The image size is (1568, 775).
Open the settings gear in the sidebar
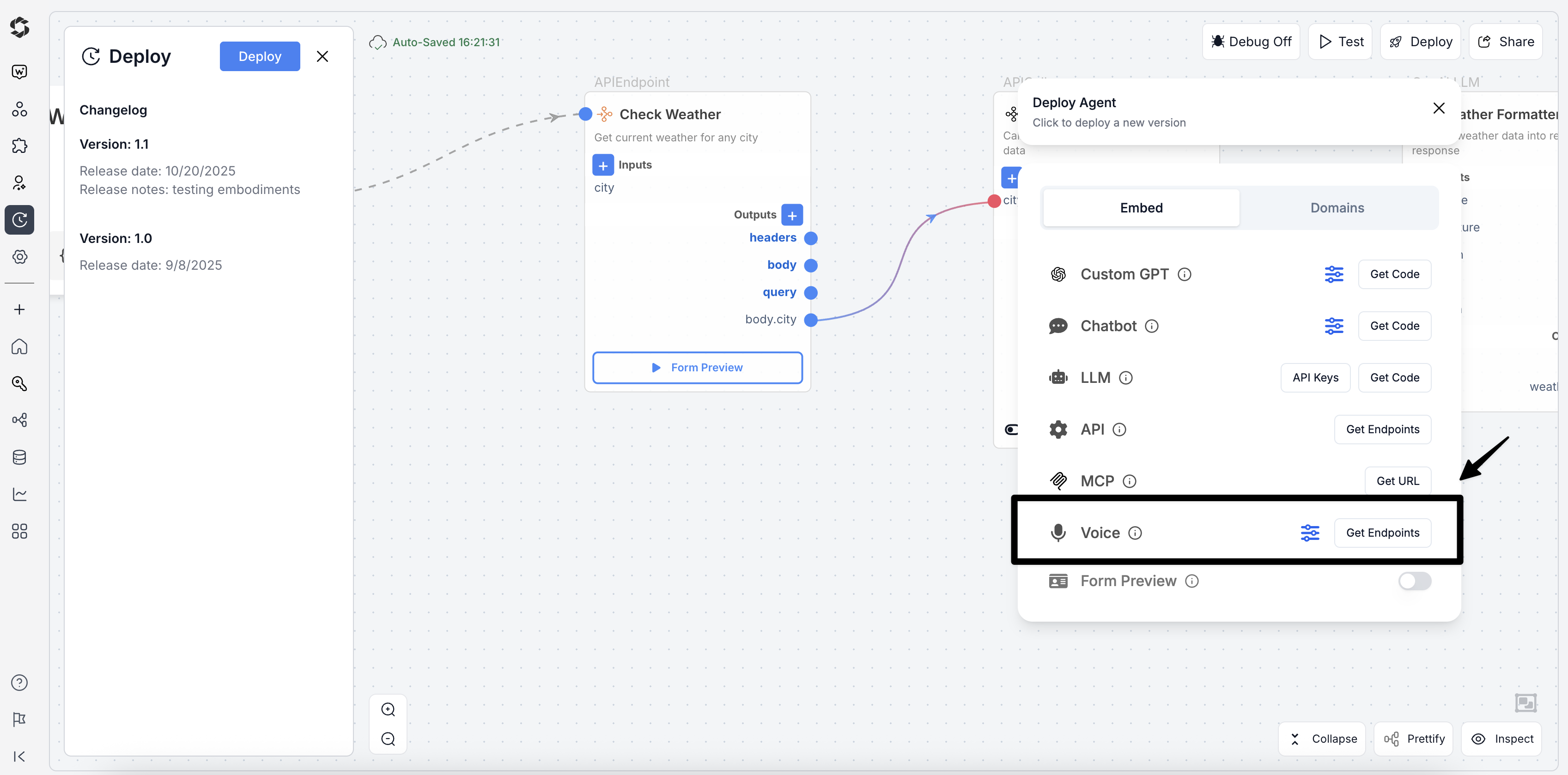[19, 257]
